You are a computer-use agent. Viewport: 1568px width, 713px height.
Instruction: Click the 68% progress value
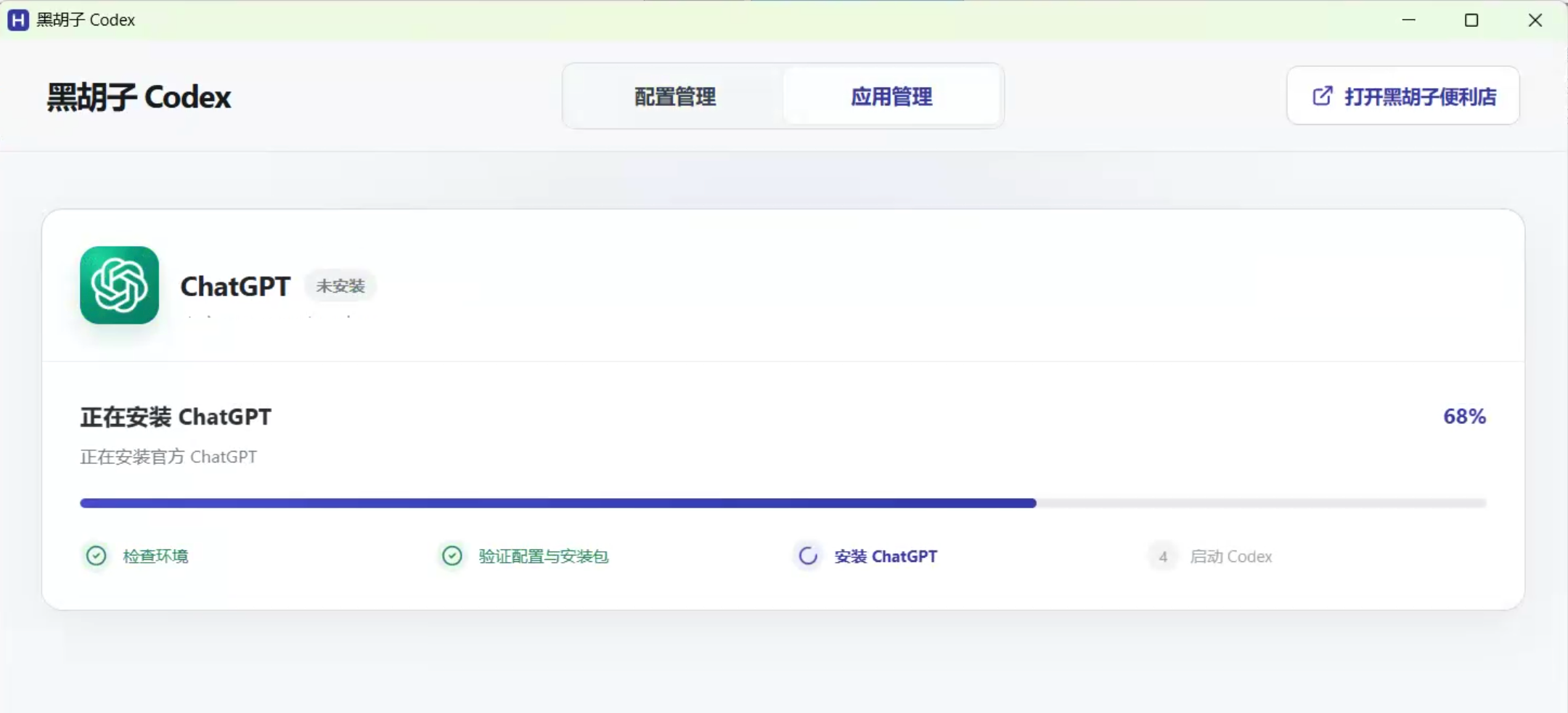(x=1464, y=417)
